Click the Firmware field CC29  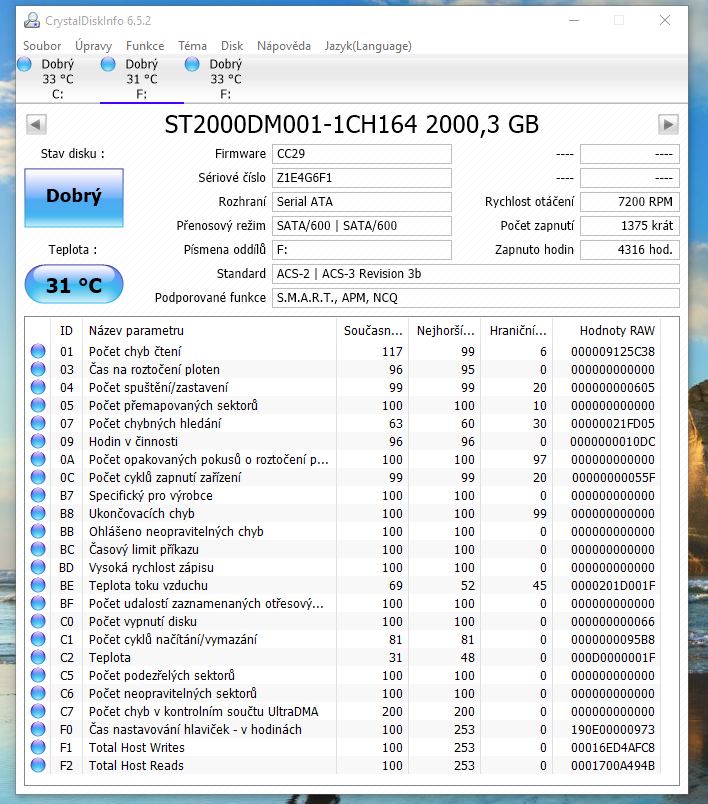(x=361, y=154)
